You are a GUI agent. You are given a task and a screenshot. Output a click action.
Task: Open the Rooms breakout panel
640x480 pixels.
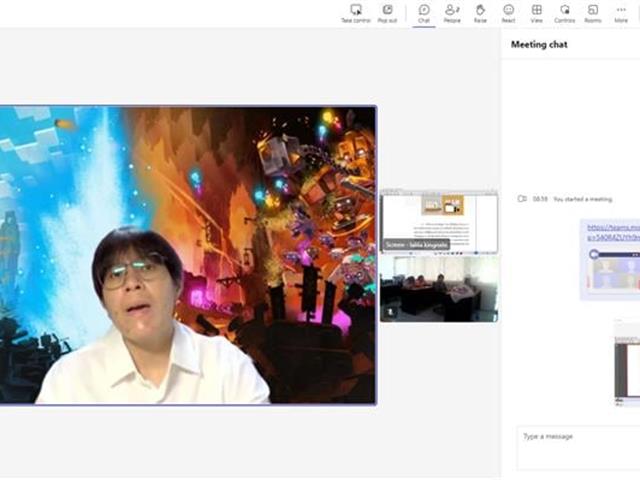click(x=593, y=13)
